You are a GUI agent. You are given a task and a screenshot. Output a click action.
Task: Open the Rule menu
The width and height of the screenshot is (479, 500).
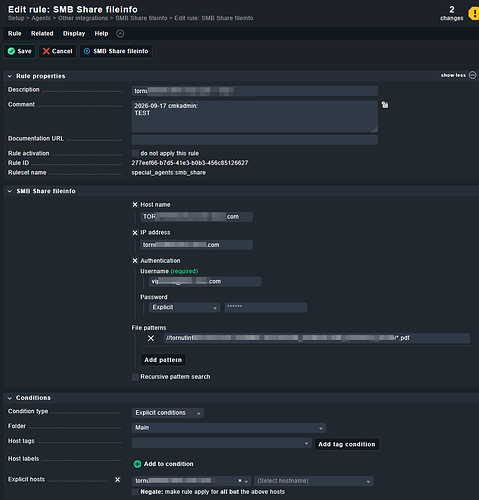[x=15, y=33]
